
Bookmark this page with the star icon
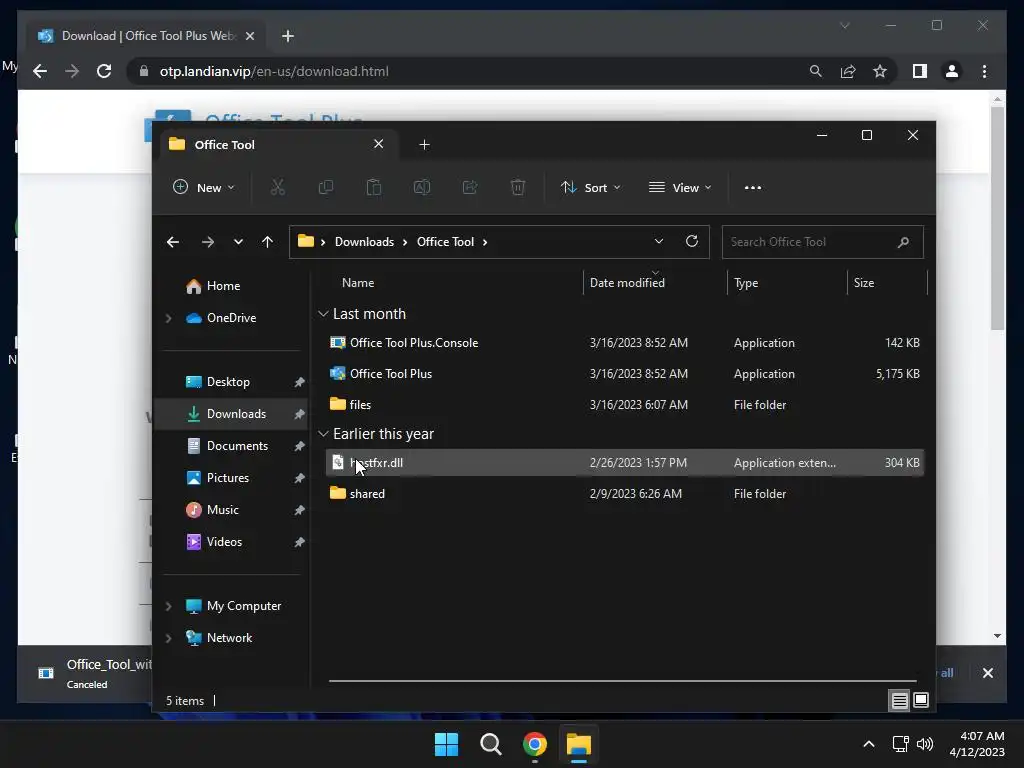(x=880, y=71)
